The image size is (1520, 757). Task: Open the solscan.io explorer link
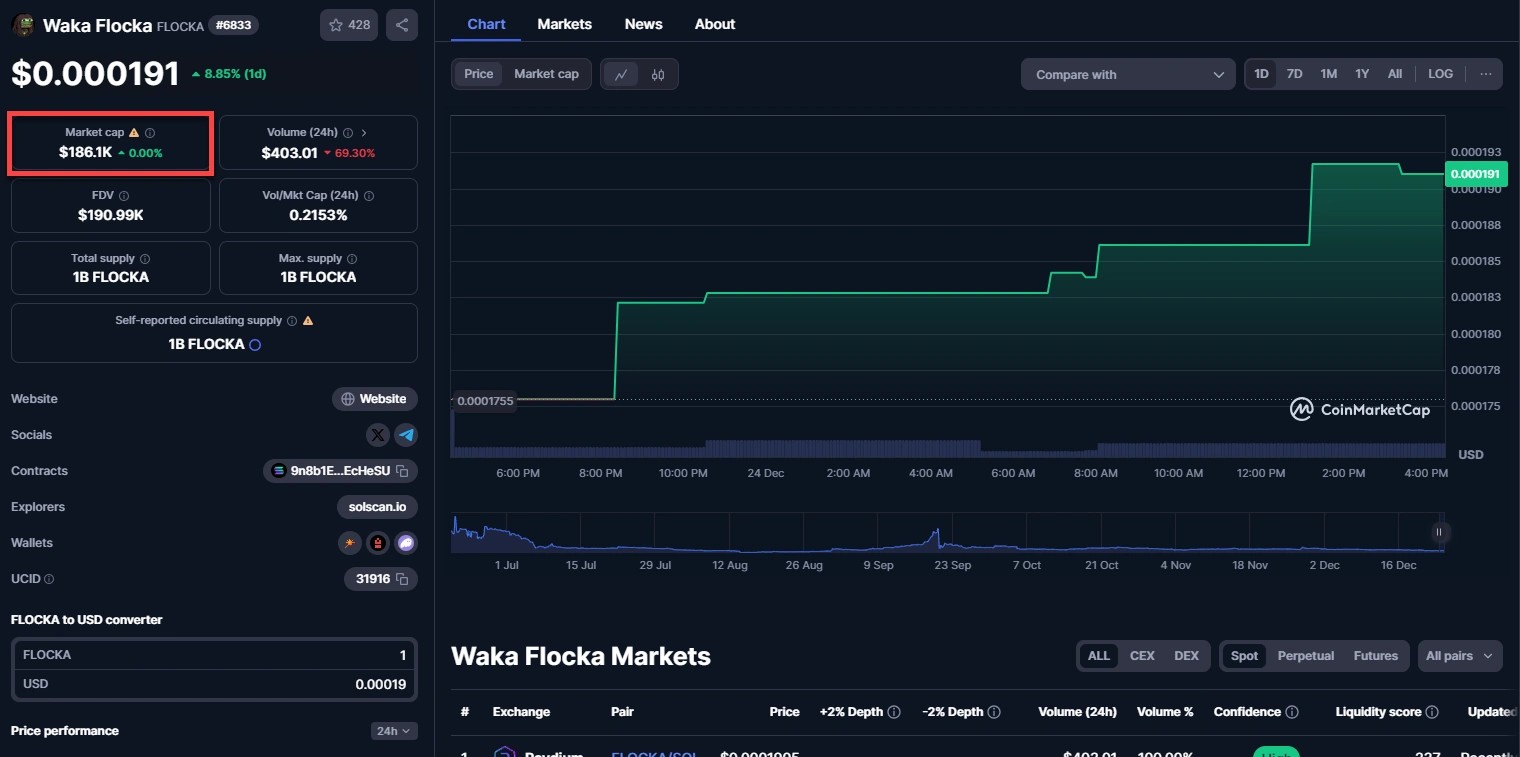coord(377,507)
